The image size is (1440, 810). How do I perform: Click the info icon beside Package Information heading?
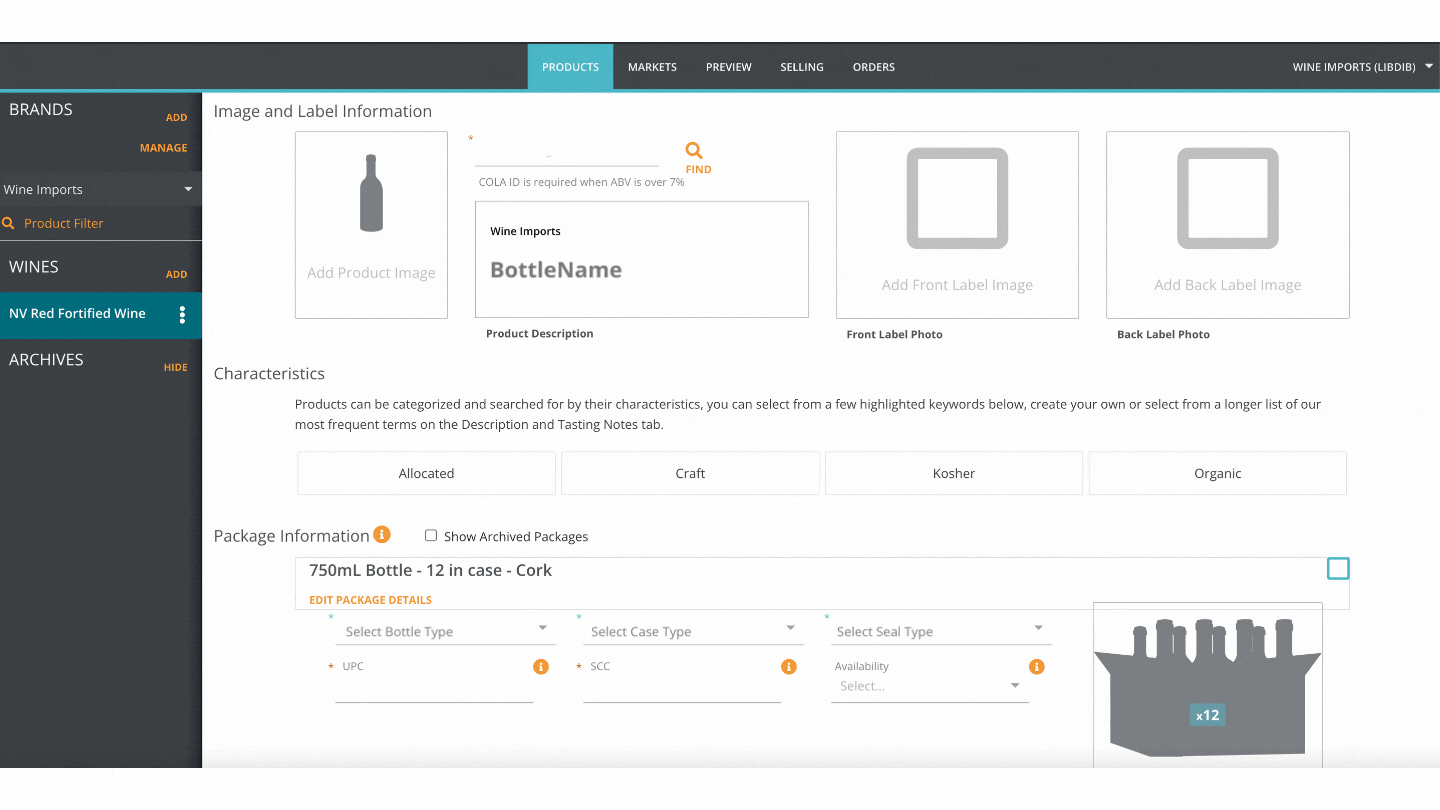[381, 534]
